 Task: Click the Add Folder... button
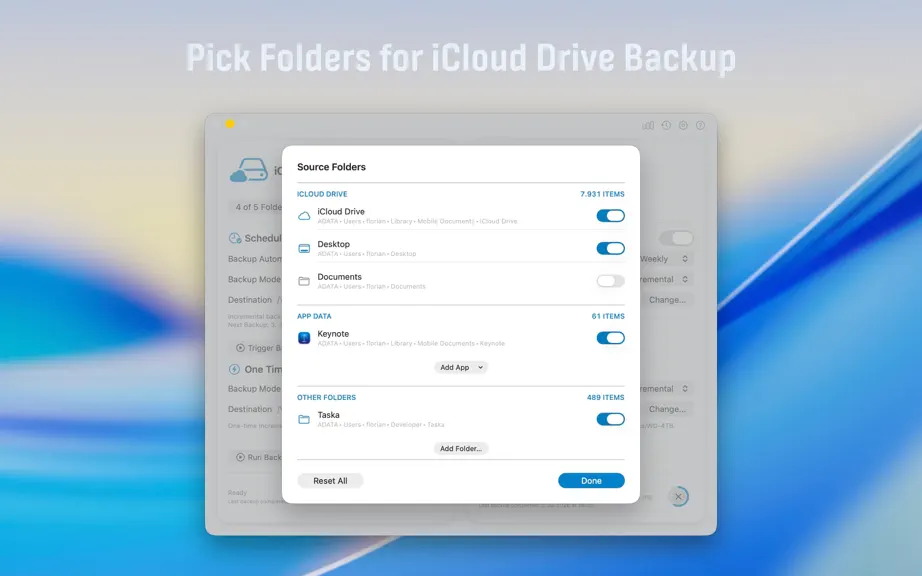(x=461, y=448)
